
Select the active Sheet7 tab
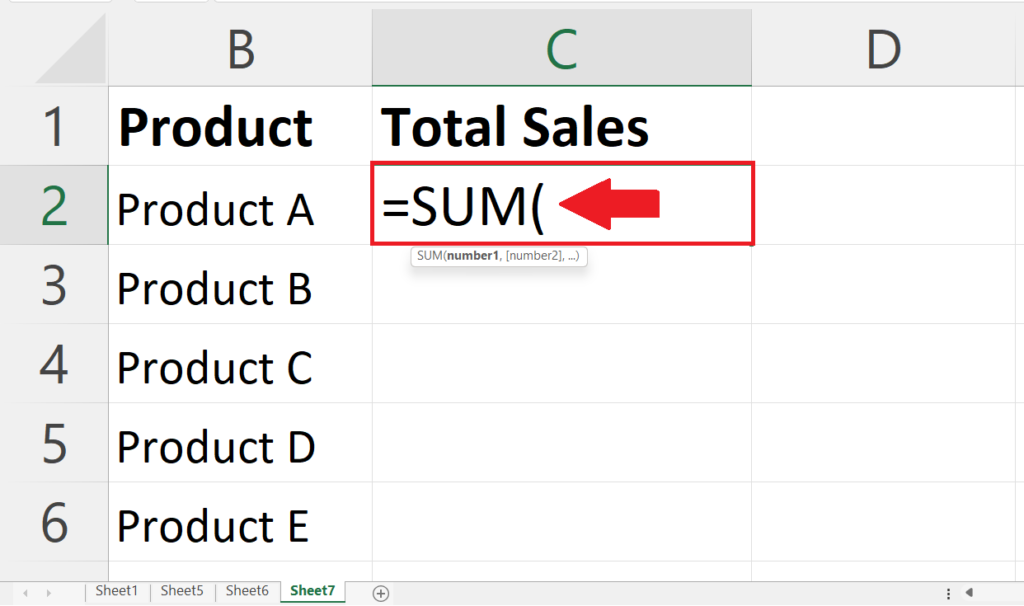point(313,591)
